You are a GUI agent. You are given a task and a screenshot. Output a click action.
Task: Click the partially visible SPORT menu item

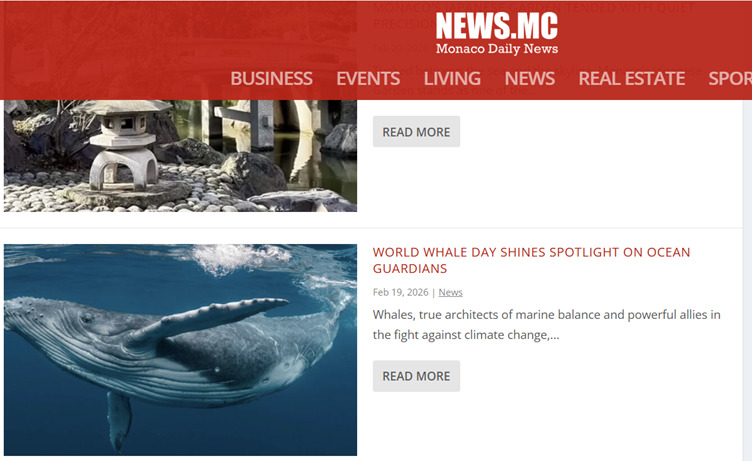point(730,78)
